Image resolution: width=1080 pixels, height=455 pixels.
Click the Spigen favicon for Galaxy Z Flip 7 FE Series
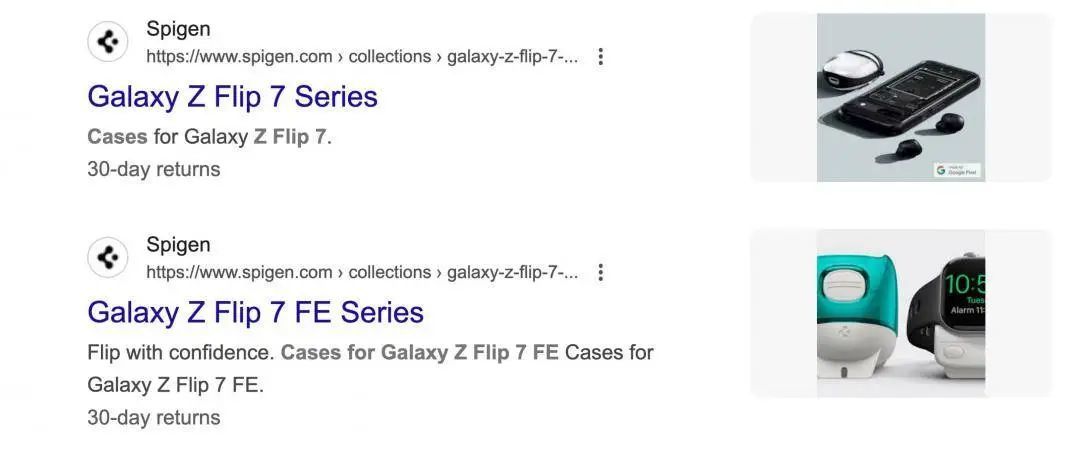[x=108, y=258]
